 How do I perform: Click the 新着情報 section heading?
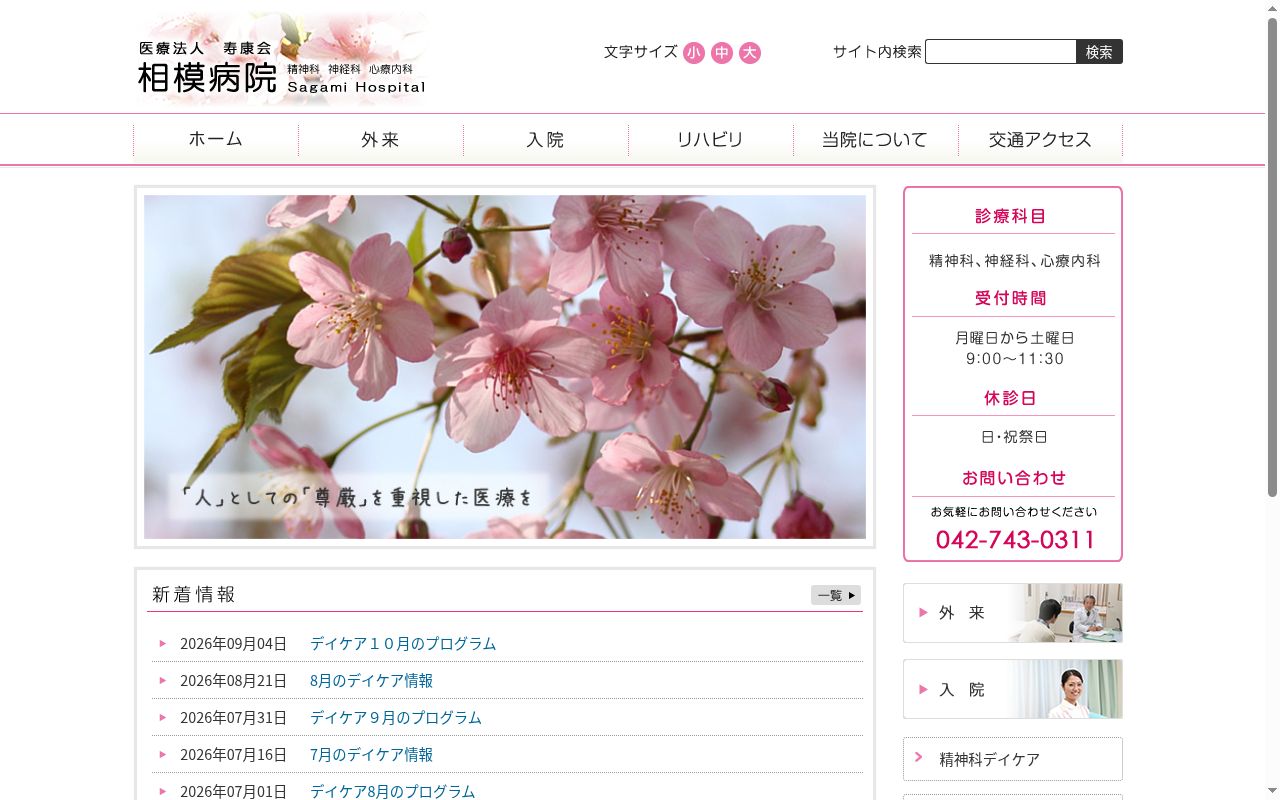(x=194, y=594)
